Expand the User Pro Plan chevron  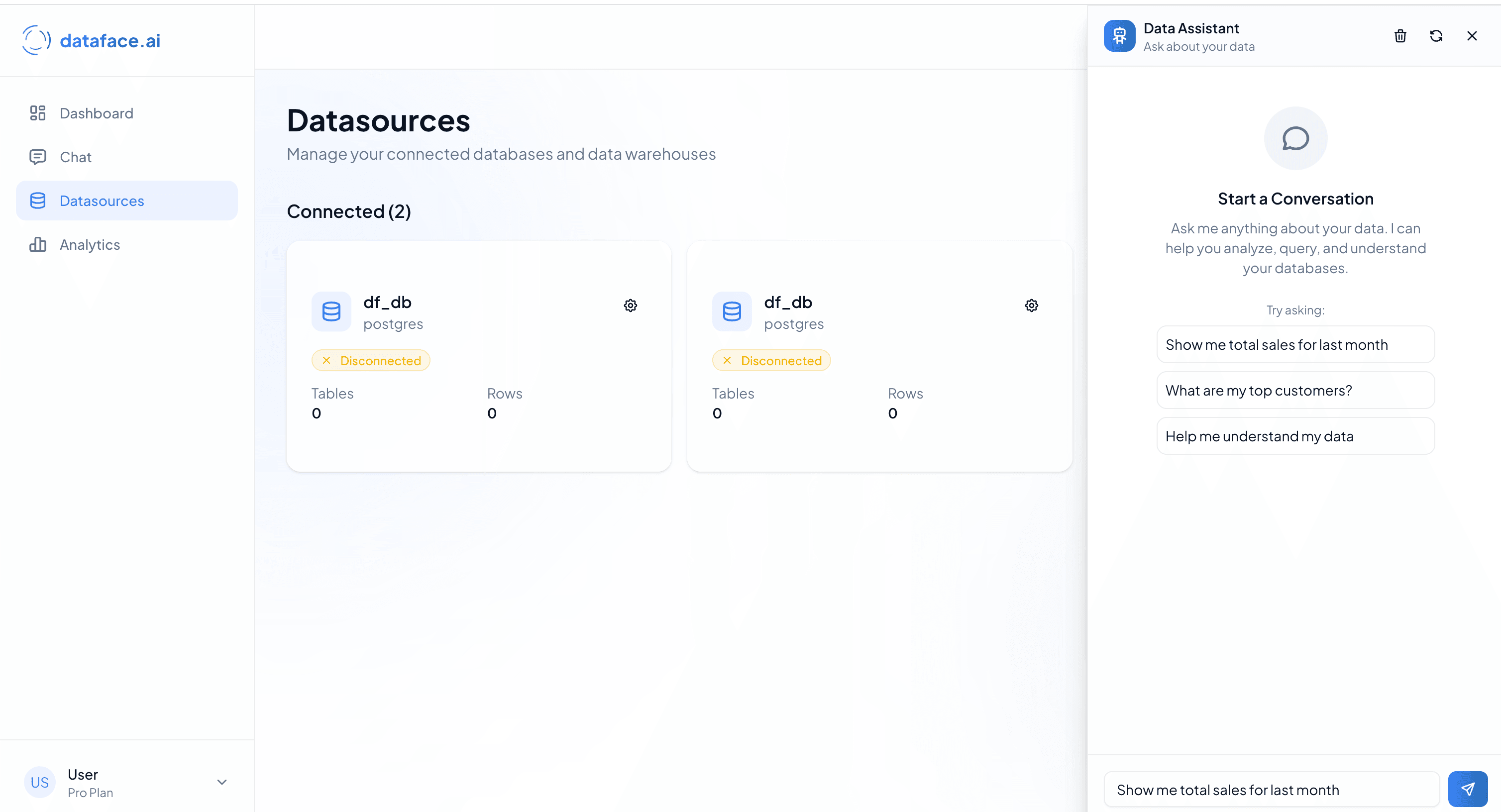click(x=221, y=782)
